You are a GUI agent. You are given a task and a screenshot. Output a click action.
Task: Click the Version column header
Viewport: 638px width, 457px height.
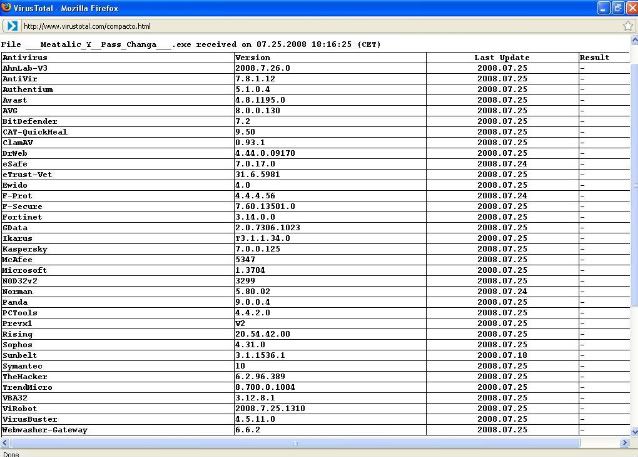pyautogui.click(x=253, y=57)
